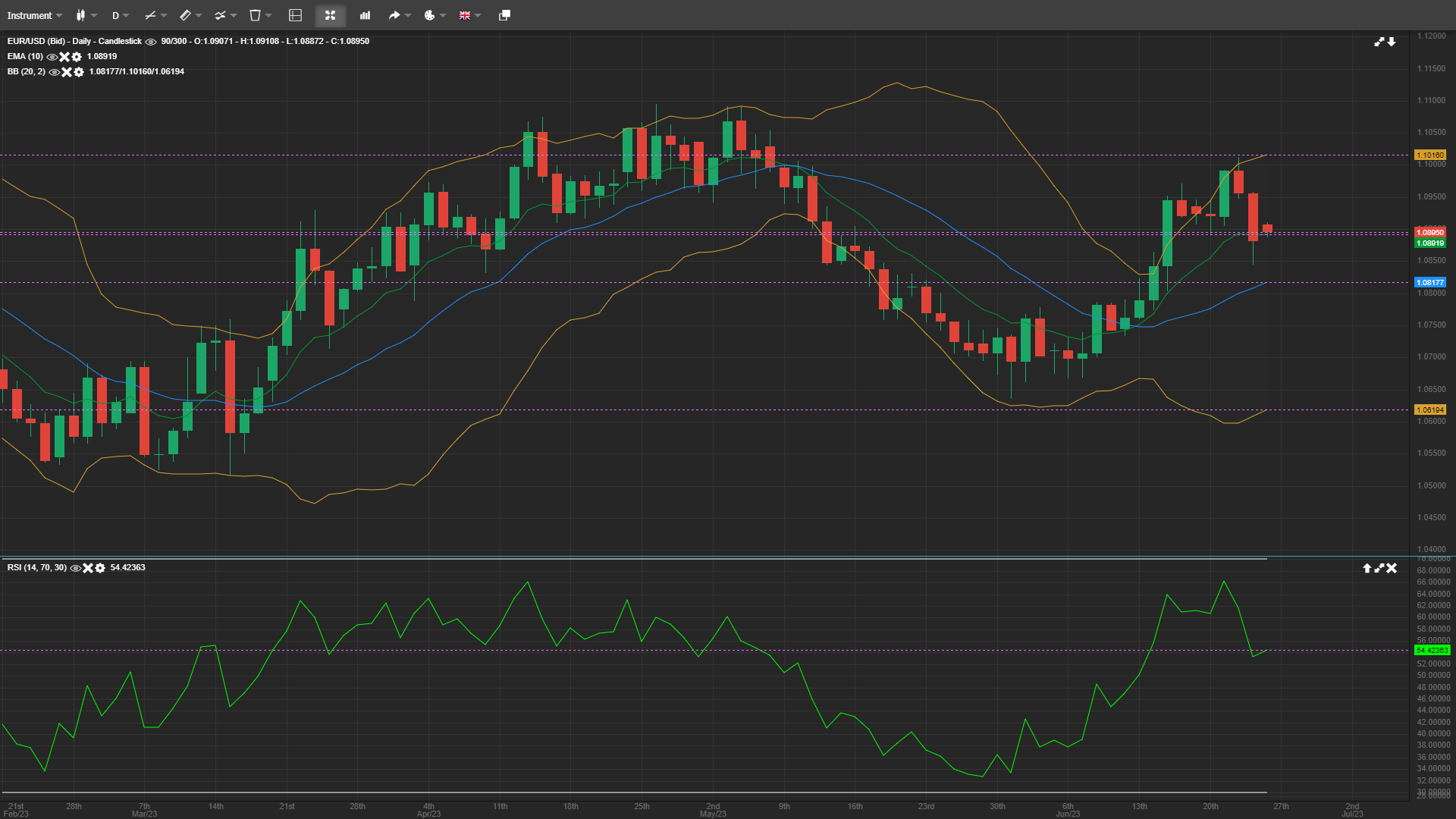This screenshot has width=1456, height=819.
Task: Select the ruler measurement tool
Action: point(185,15)
